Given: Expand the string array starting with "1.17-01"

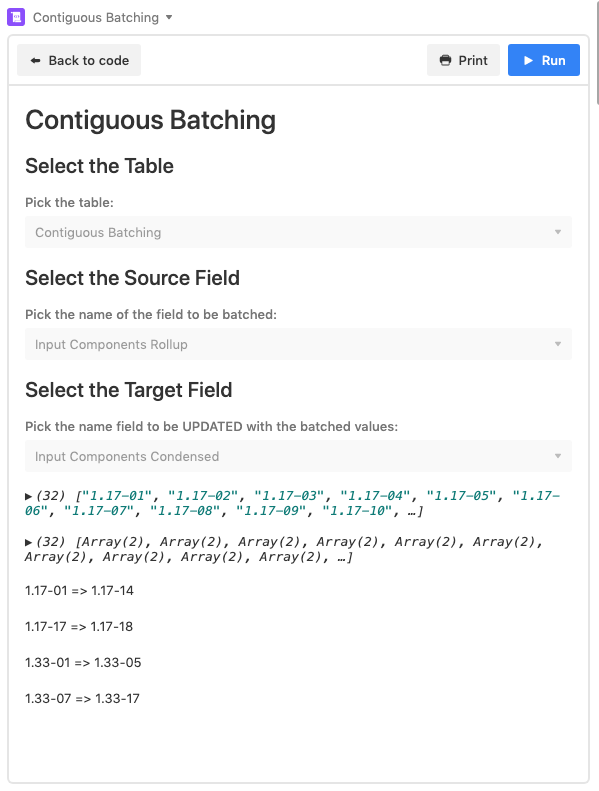Looking at the screenshot, I should click(28, 496).
